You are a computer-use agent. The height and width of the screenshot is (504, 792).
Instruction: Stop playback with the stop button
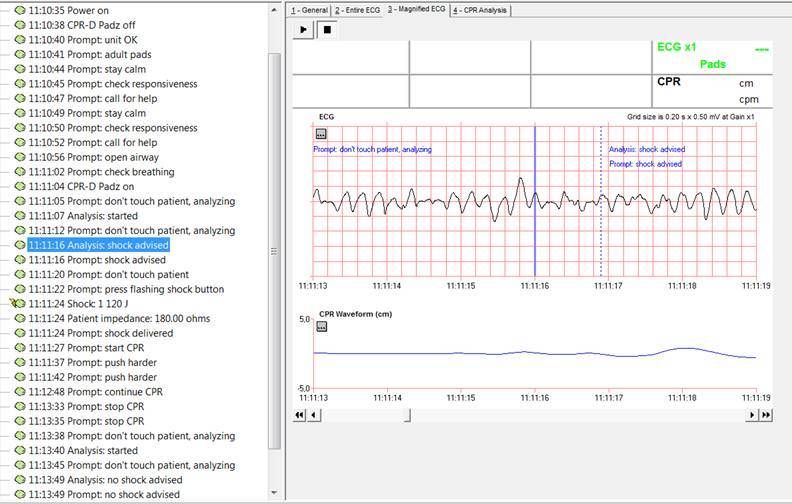point(327,30)
